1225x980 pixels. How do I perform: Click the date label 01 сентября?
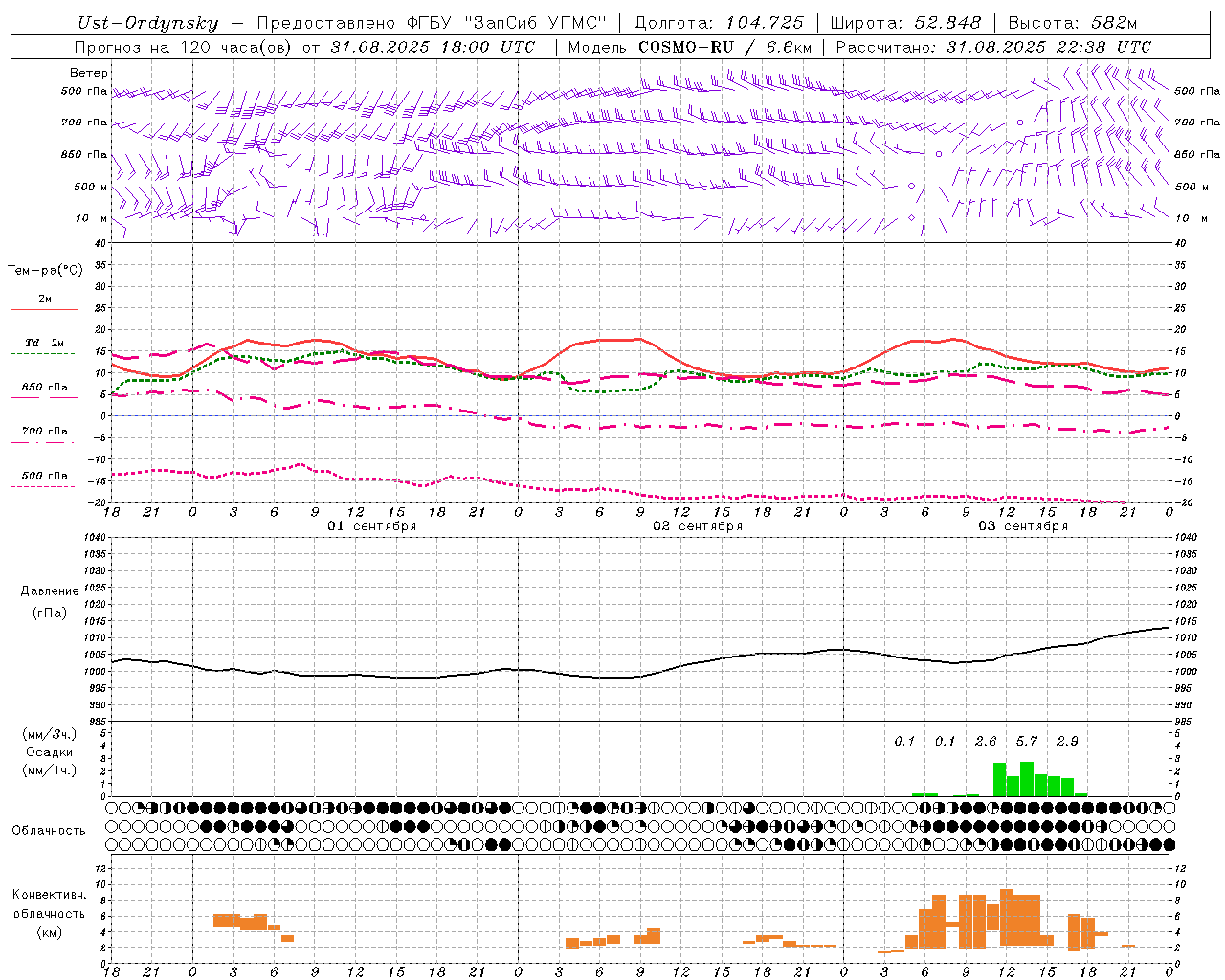point(371,526)
